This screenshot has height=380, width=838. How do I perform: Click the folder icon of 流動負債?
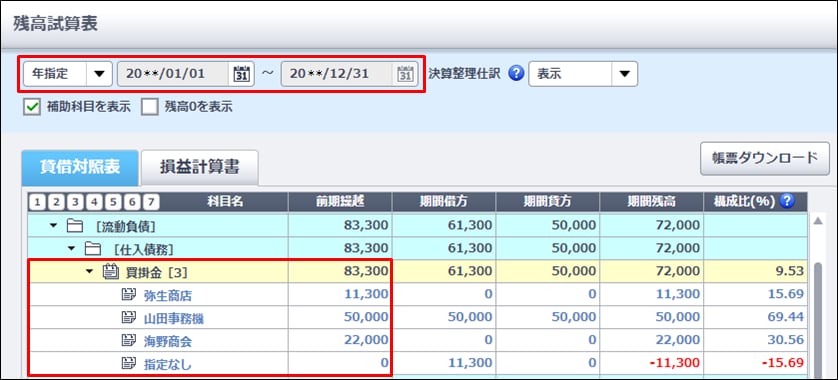pos(74,226)
